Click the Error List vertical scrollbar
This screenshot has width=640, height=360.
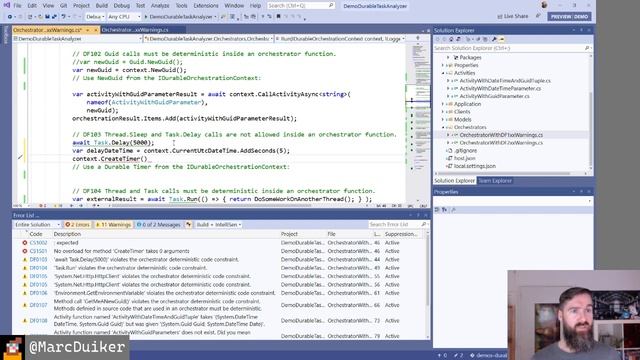[x=428, y=284]
